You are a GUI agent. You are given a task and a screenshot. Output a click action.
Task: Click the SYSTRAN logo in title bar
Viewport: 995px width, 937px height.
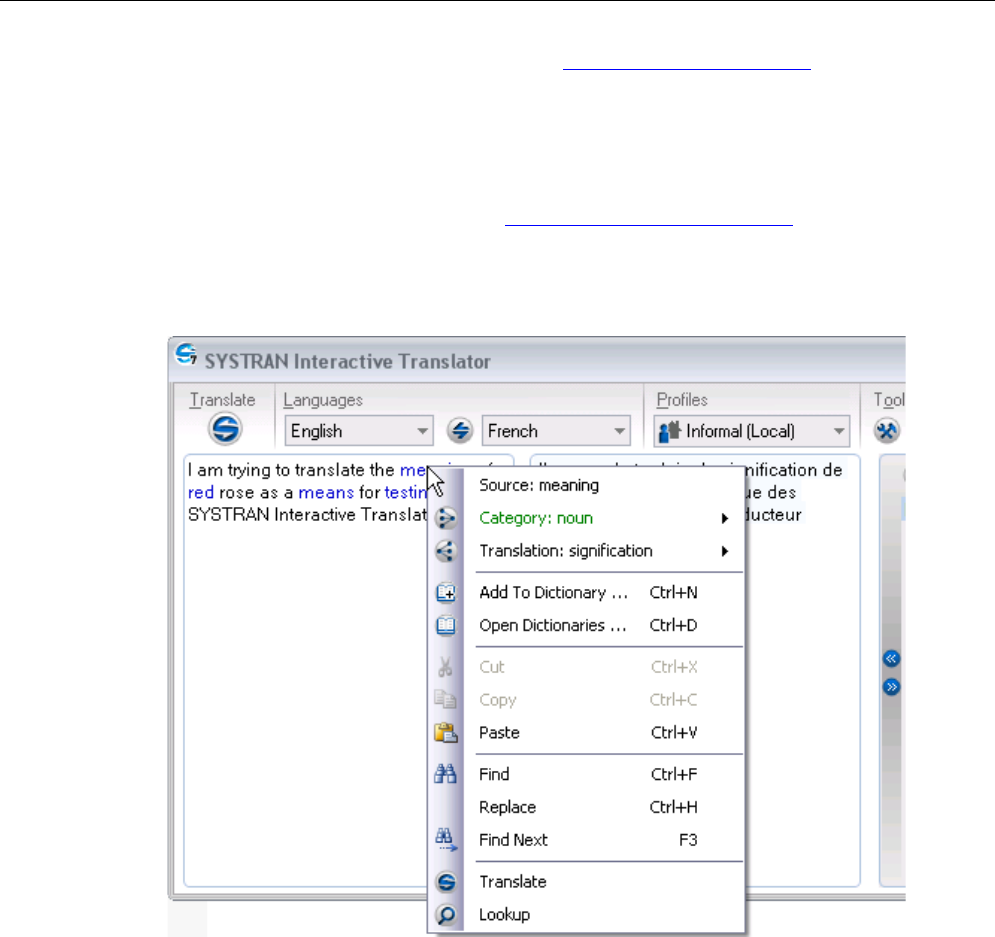pyautogui.click(x=186, y=355)
